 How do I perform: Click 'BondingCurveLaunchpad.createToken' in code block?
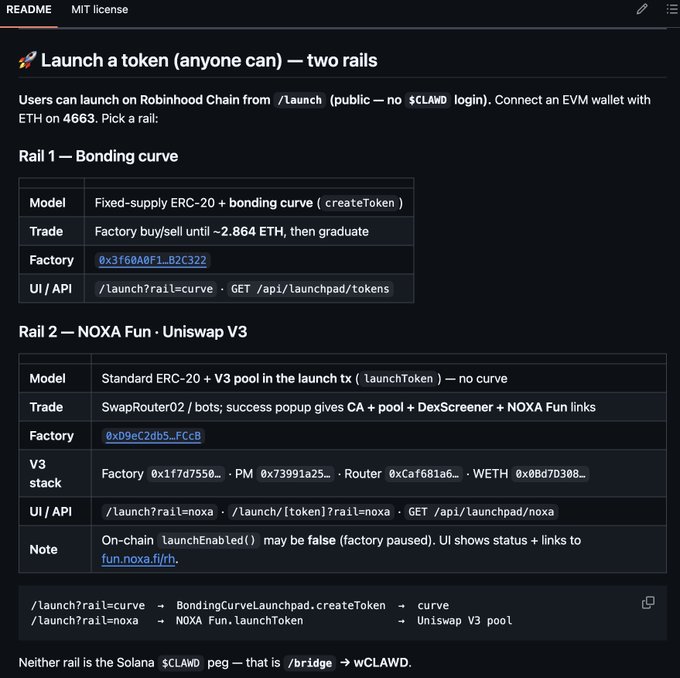pyautogui.click(x=281, y=606)
